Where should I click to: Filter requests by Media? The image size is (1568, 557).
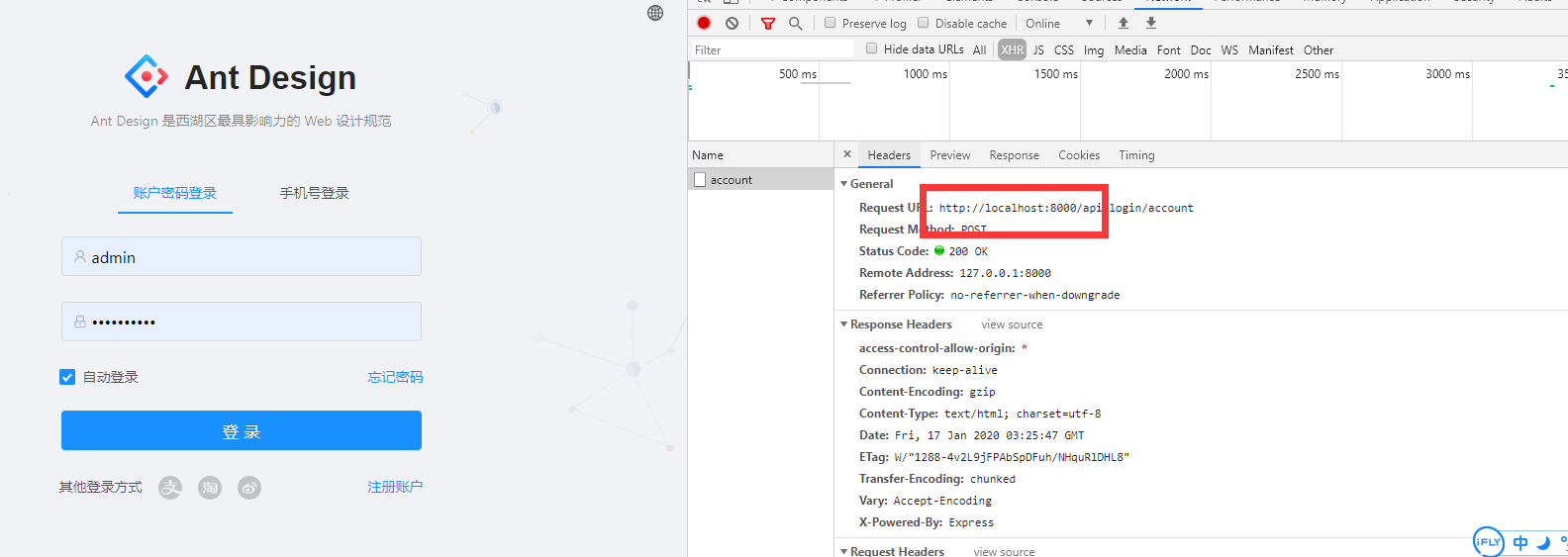point(1130,49)
